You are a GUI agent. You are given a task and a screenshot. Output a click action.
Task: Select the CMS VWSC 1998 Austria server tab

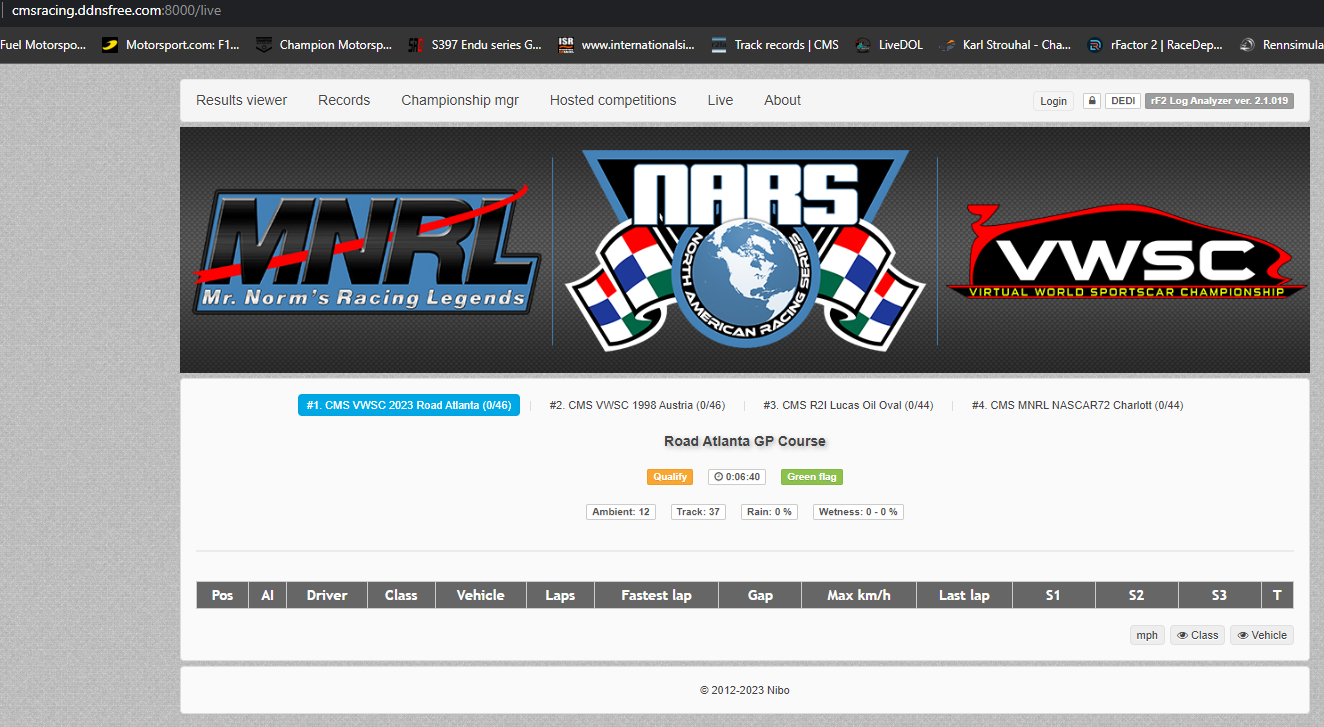pos(637,405)
